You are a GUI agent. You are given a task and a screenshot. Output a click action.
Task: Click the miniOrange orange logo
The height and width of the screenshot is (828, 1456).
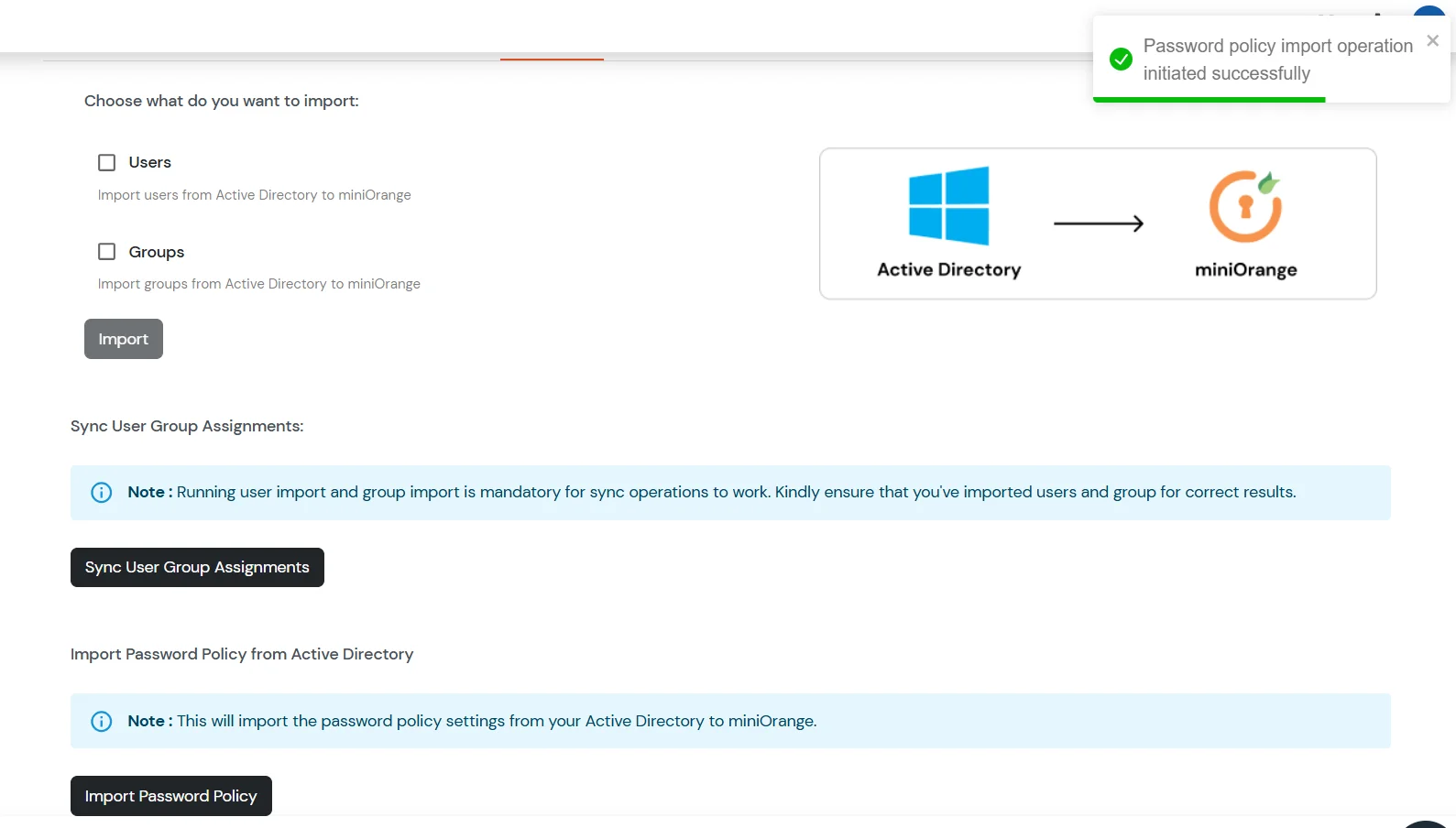click(1245, 207)
